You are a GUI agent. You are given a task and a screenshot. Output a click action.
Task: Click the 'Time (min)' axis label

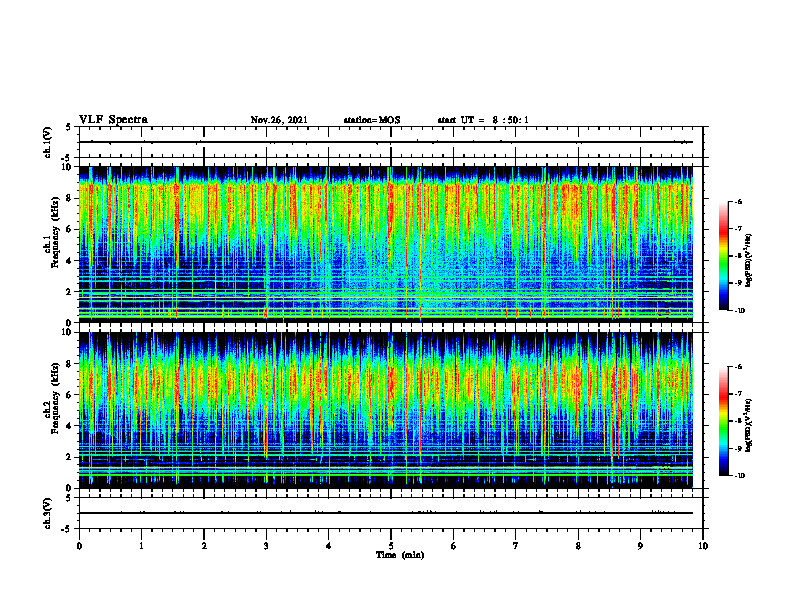click(400, 555)
